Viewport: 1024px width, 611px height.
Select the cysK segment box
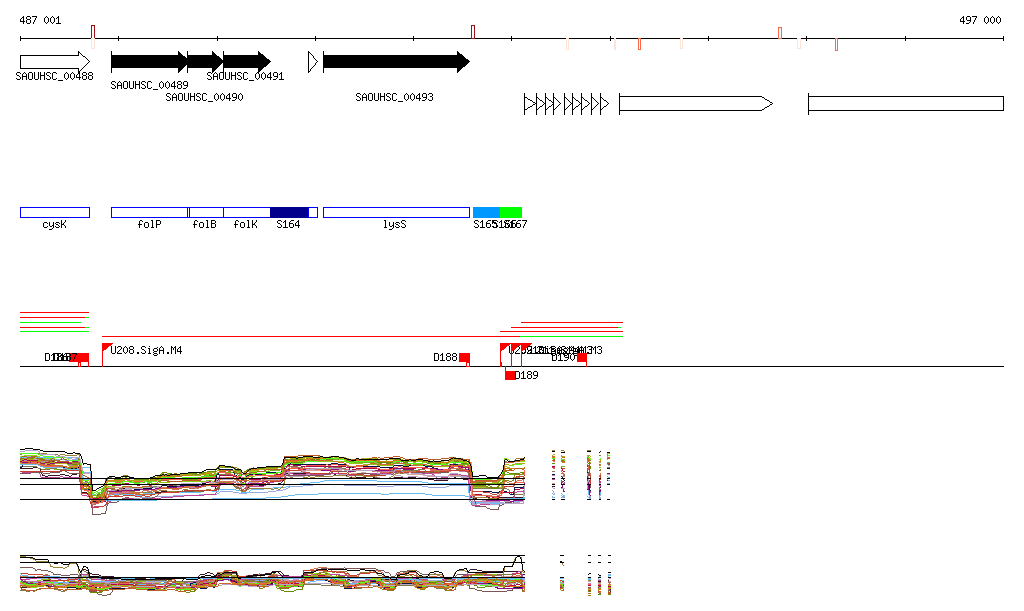(54, 212)
